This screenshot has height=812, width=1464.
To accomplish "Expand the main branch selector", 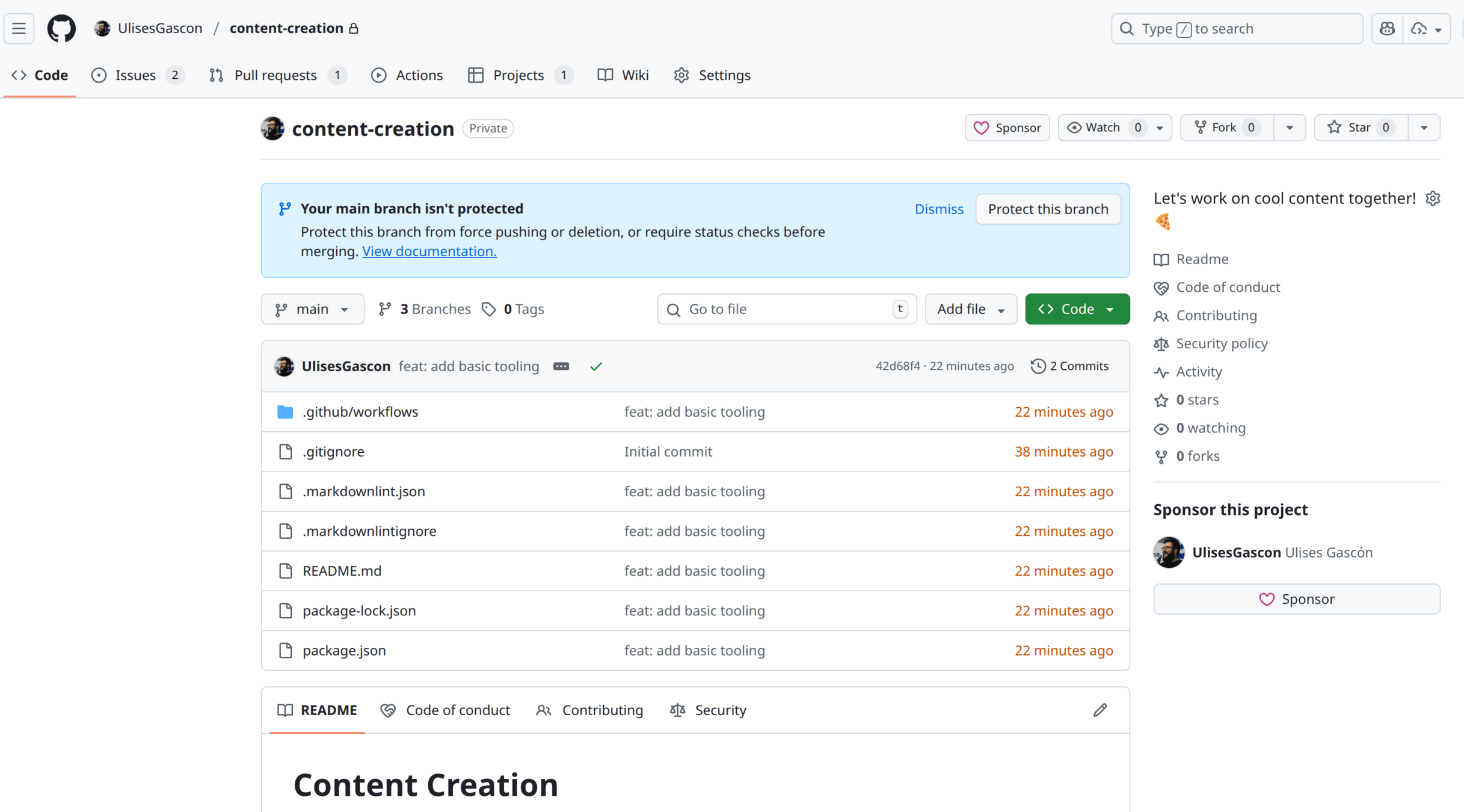I will pos(312,309).
